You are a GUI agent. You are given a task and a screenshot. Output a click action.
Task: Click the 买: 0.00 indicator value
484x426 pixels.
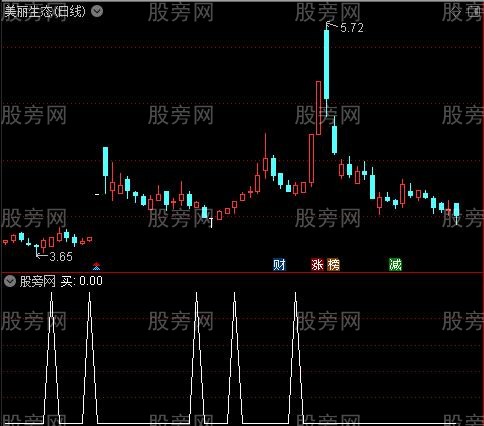[82, 281]
